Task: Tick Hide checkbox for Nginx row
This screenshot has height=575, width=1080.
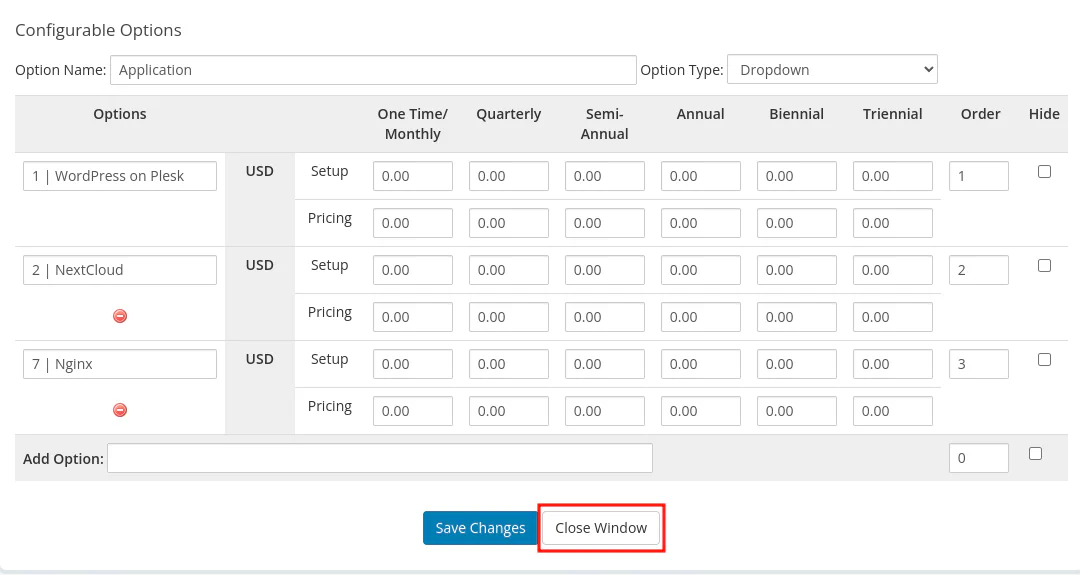Action: (x=1044, y=359)
